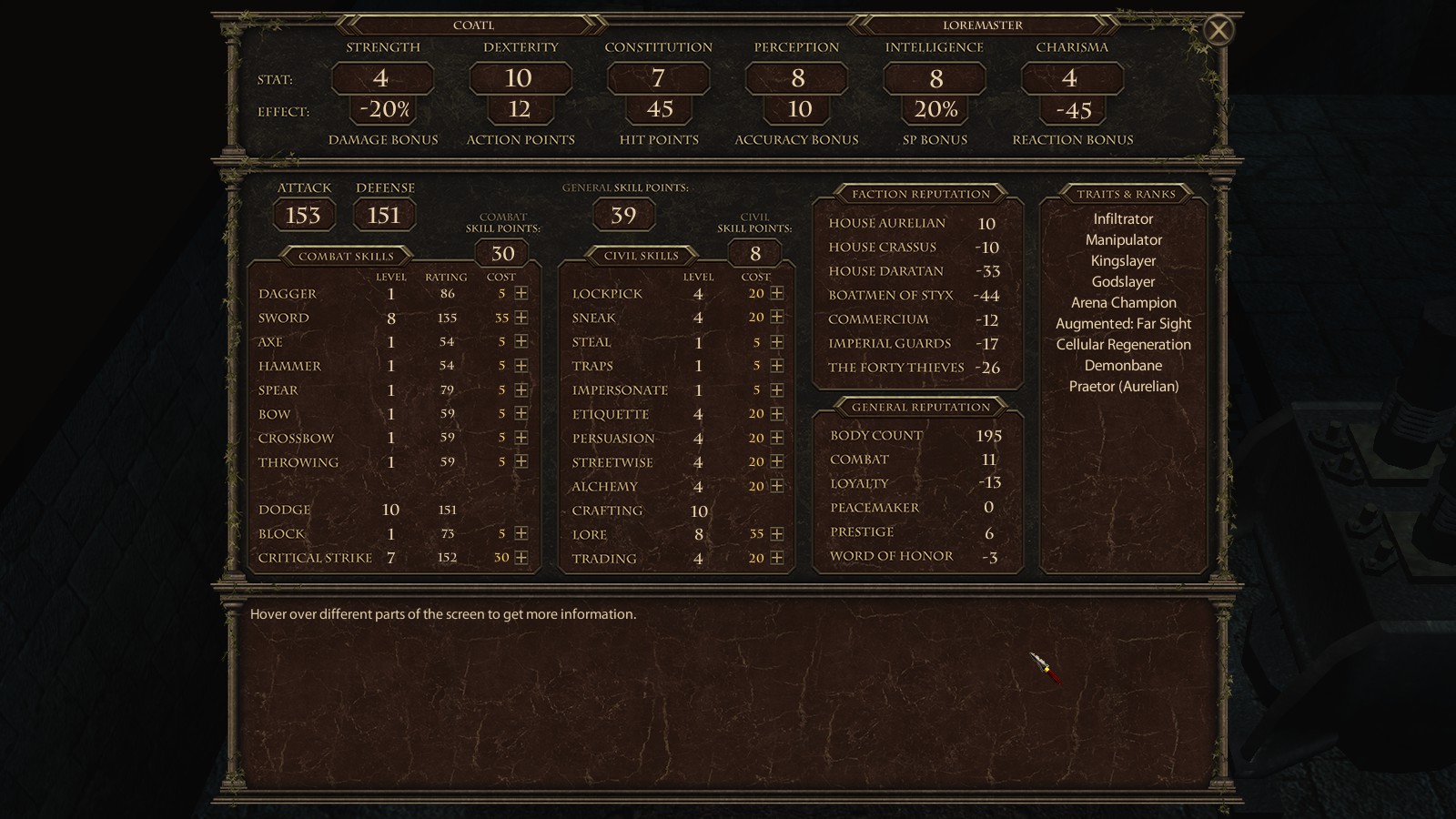Select The Forty Thieves reputation
This screenshot has height=819, width=1456.
click(x=915, y=368)
